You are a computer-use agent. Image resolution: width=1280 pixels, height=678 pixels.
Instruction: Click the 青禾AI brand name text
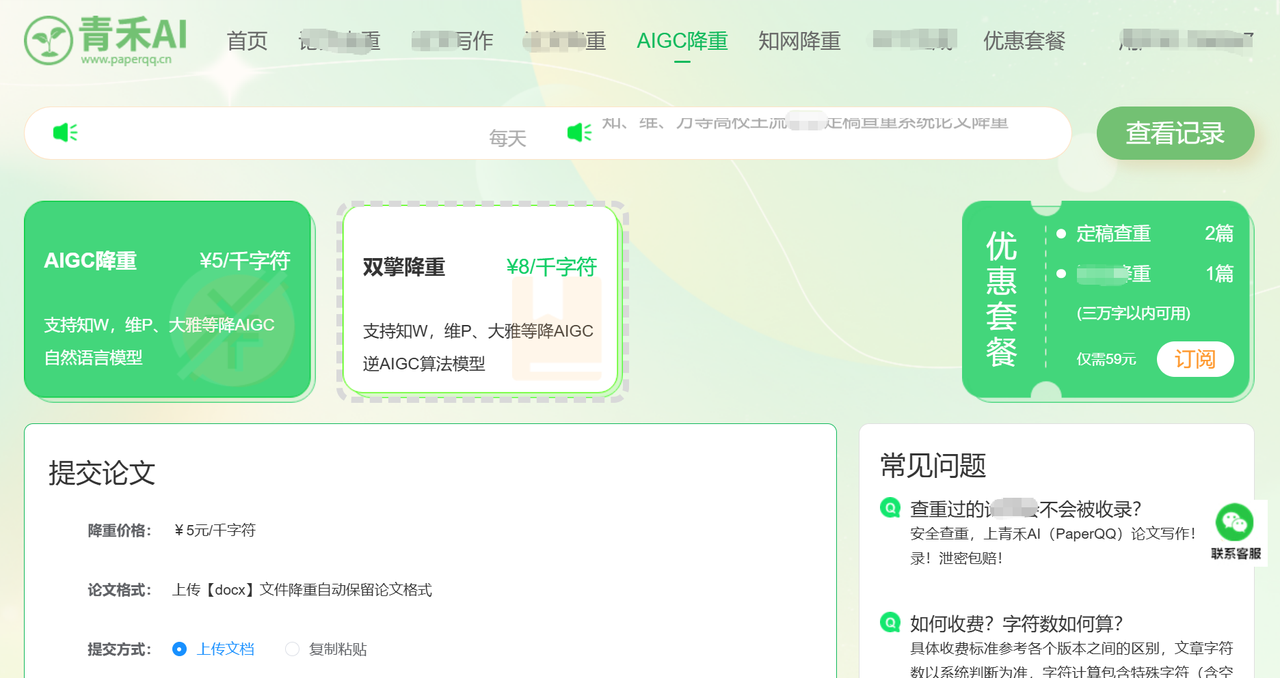pyautogui.click(x=135, y=34)
